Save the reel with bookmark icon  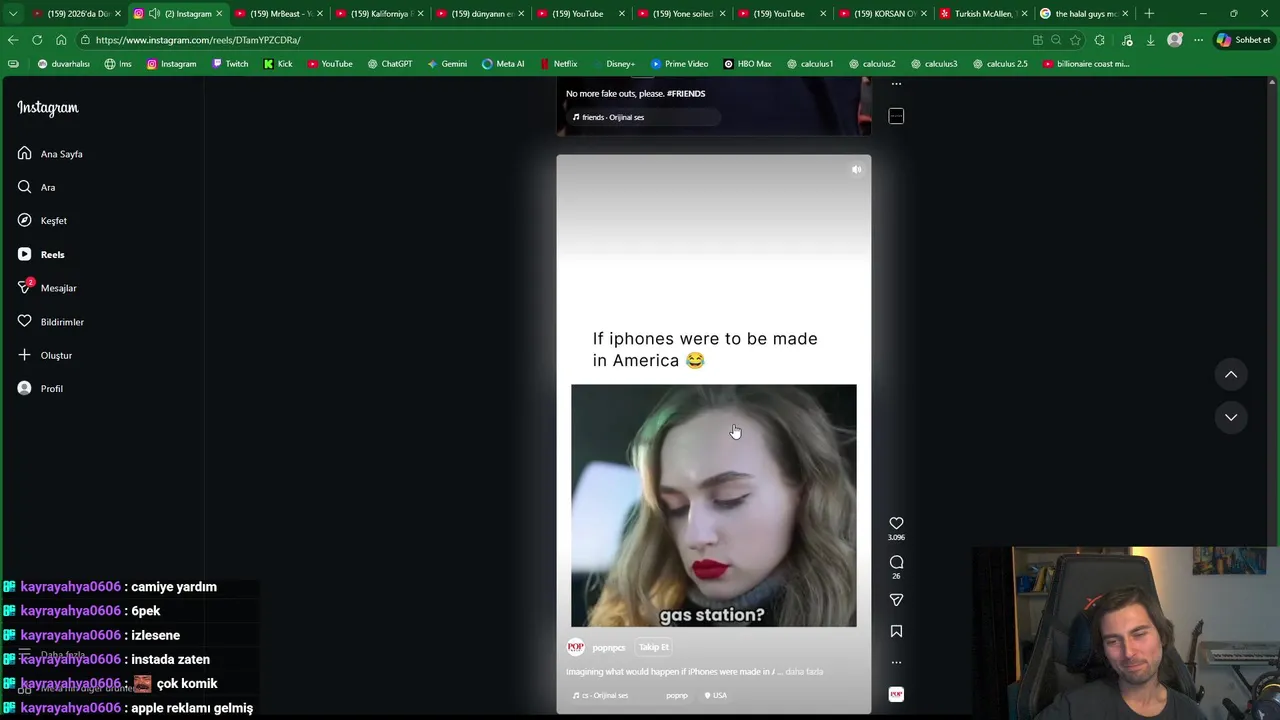click(896, 631)
